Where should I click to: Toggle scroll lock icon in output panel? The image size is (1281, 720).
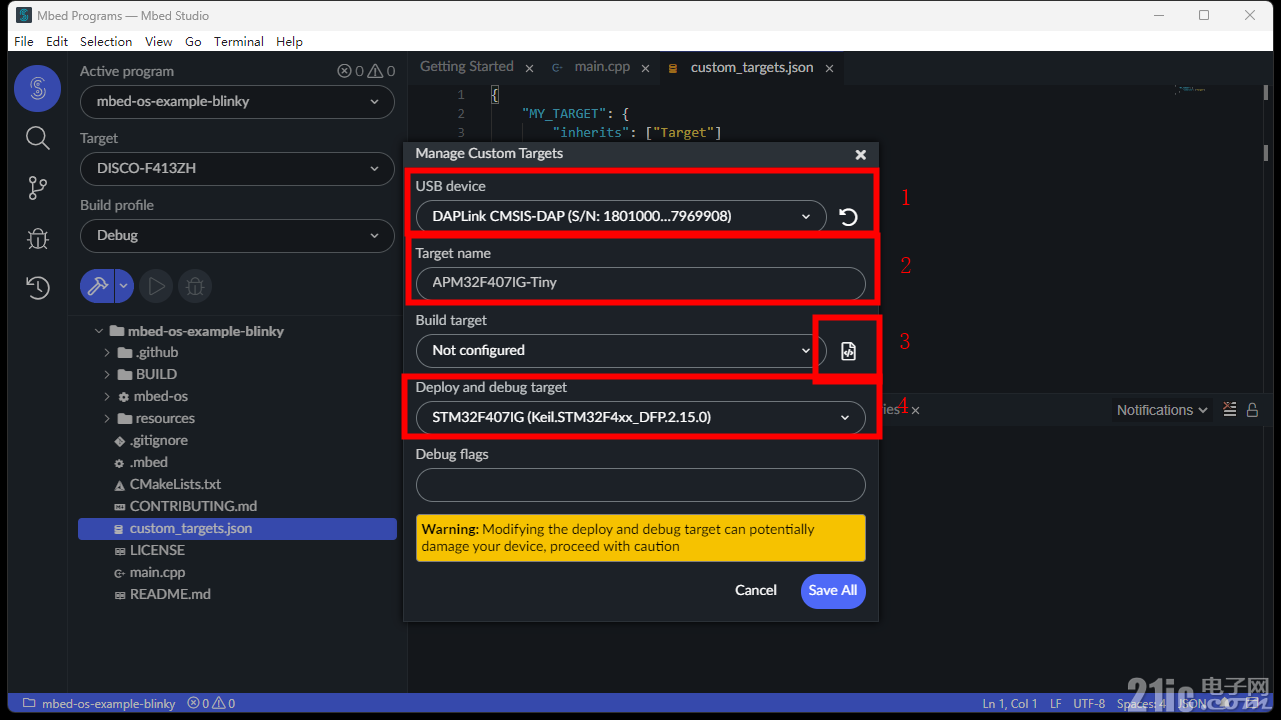pyautogui.click(x=1252, y=409)
